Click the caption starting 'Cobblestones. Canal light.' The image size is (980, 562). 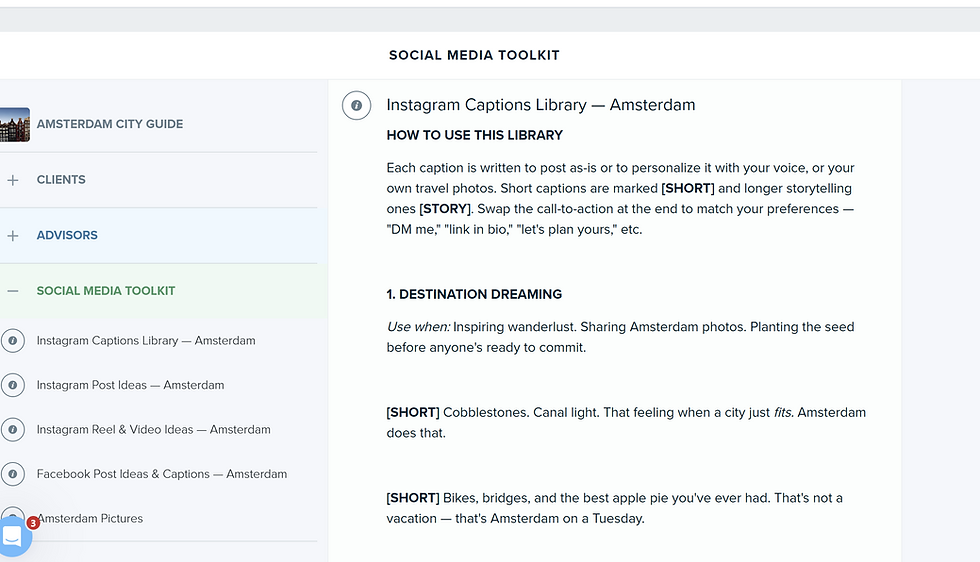[x=626, y=423]
